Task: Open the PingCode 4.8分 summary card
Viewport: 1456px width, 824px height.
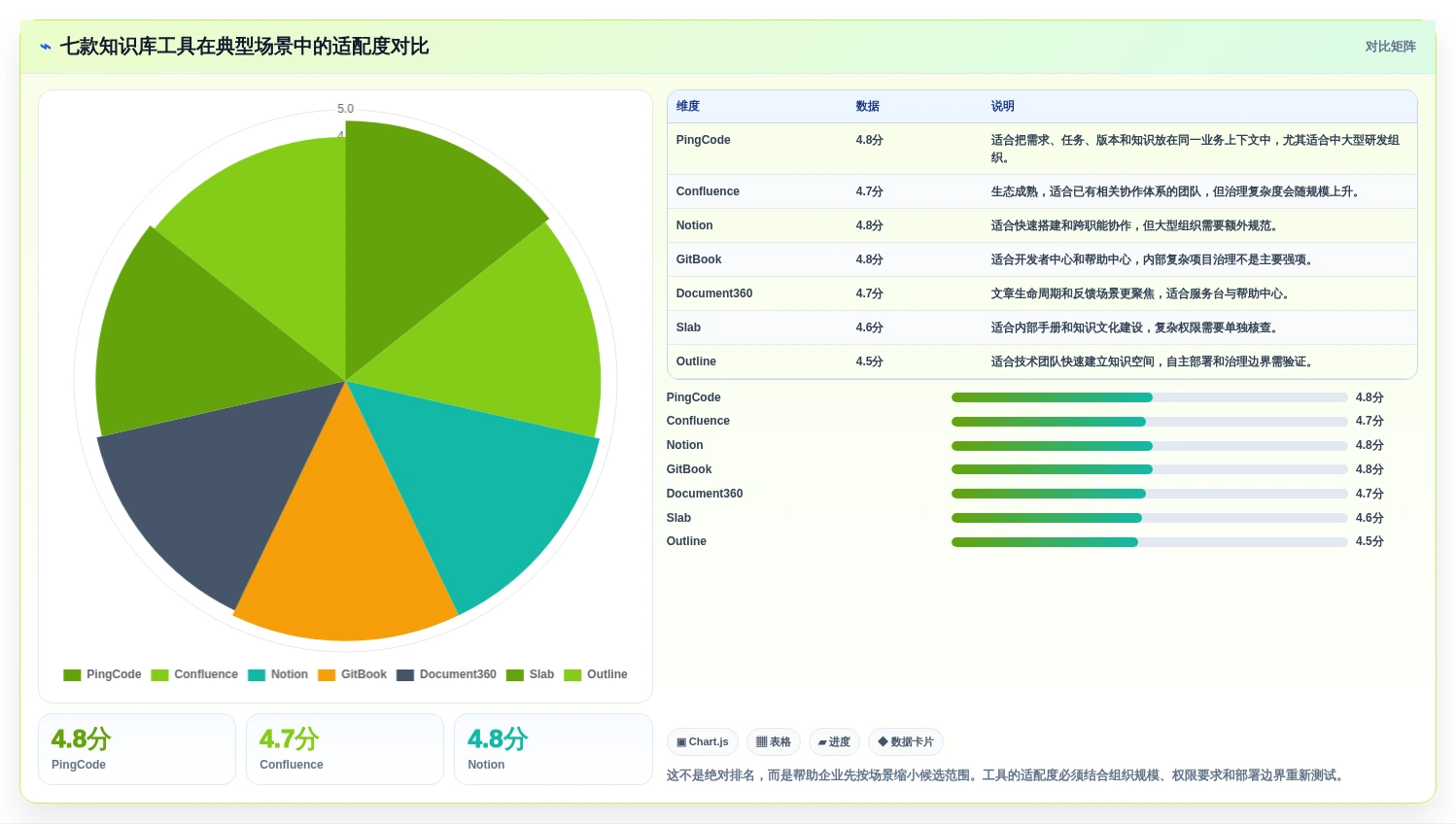Action: [x=137, y=749]
